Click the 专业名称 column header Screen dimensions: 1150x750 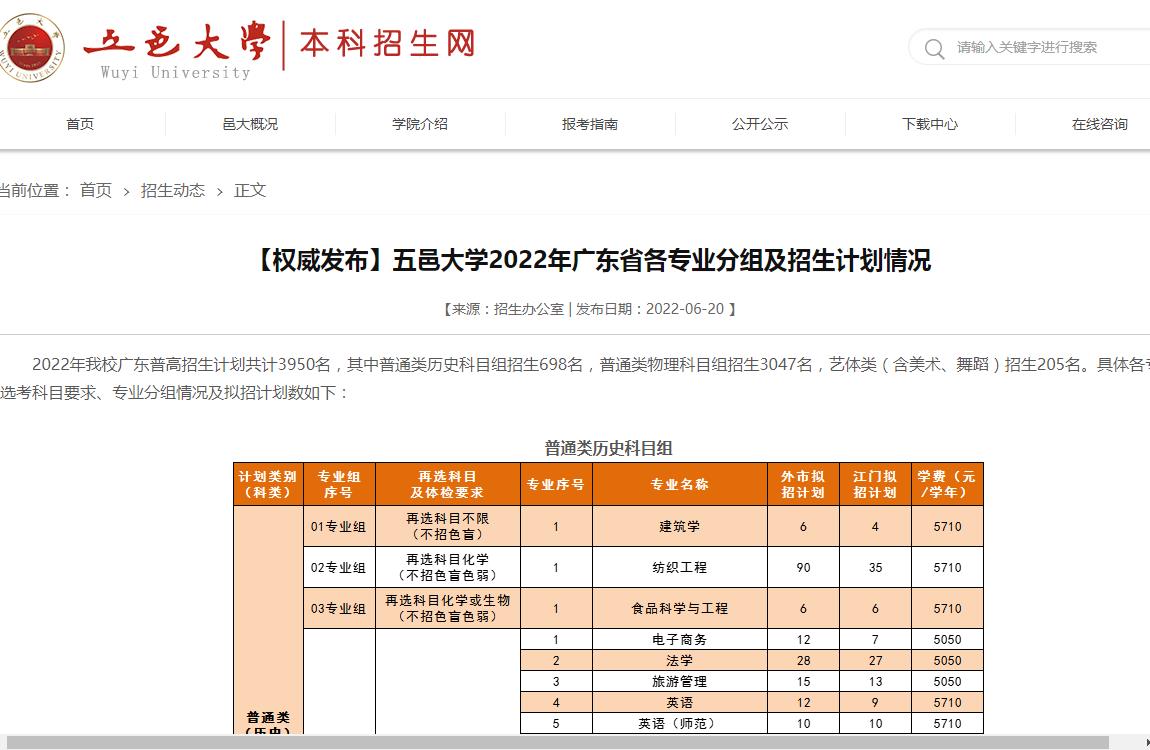click(x=680, y=485)
